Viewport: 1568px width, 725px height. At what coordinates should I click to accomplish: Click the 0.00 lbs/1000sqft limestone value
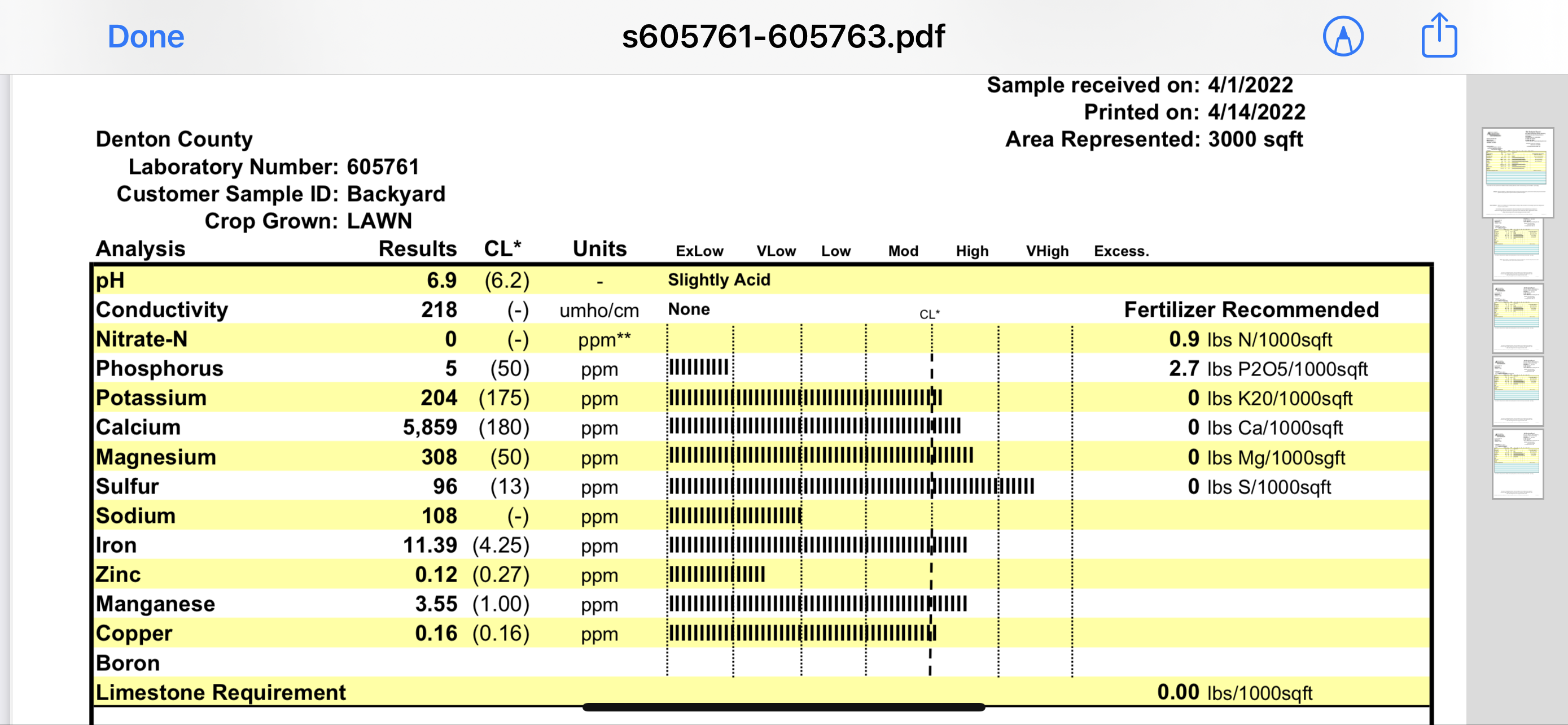(x=1234, y=693)
